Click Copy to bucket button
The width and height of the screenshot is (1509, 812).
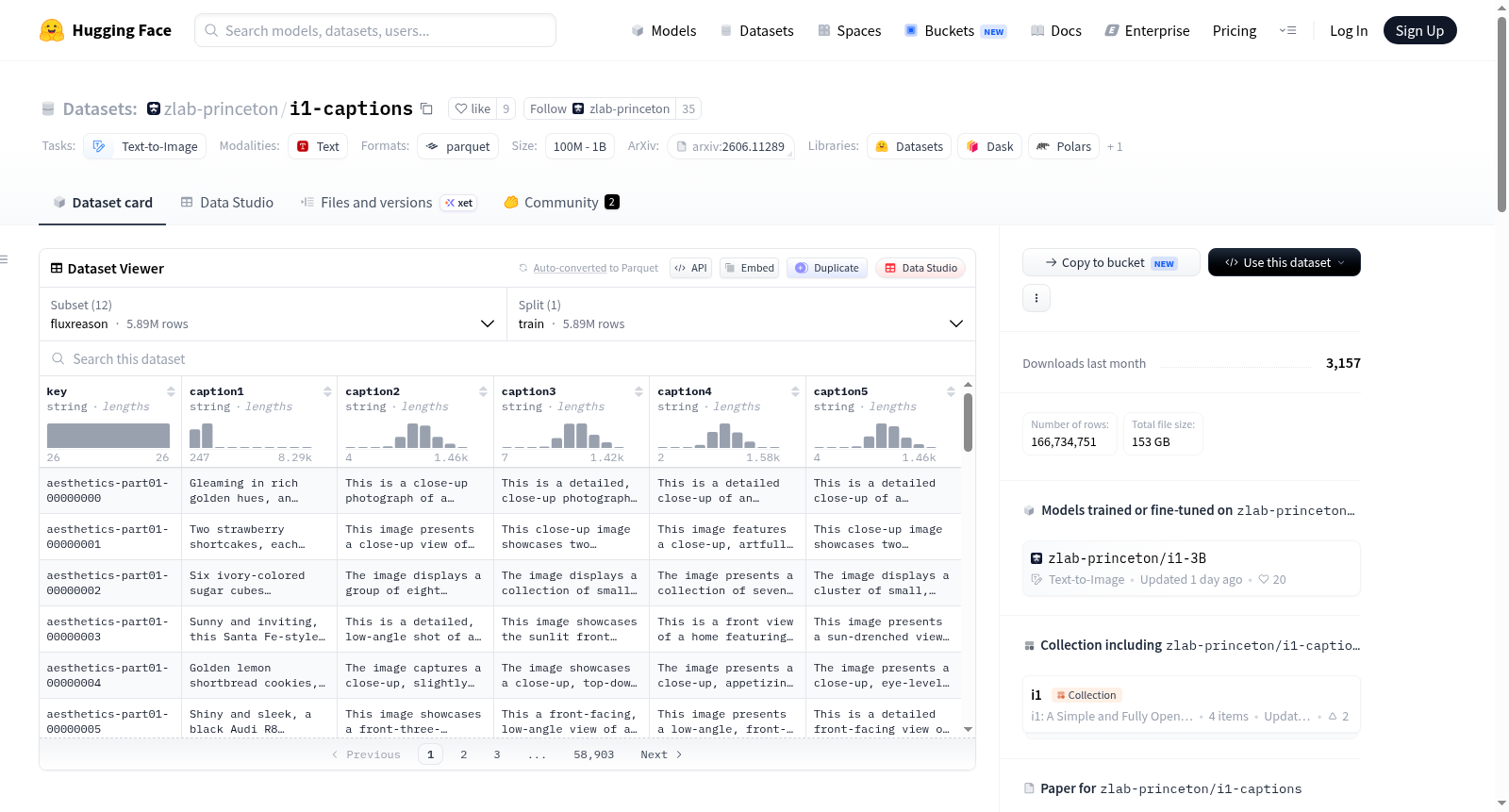(1111, 262)
